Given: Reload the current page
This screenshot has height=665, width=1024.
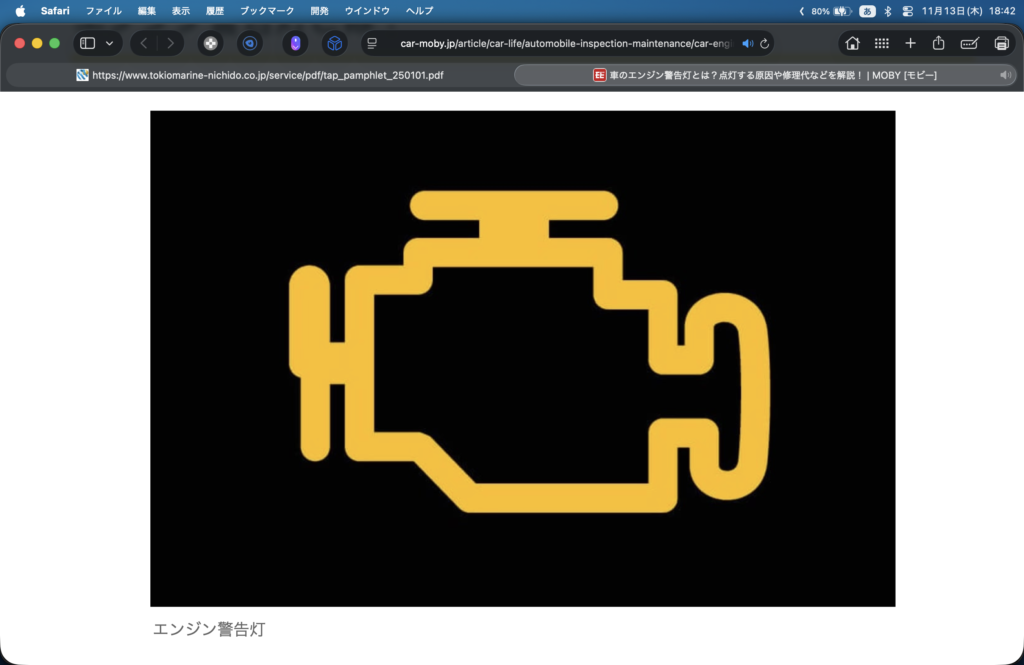Looking at the screenshot, I should point(765,43).
